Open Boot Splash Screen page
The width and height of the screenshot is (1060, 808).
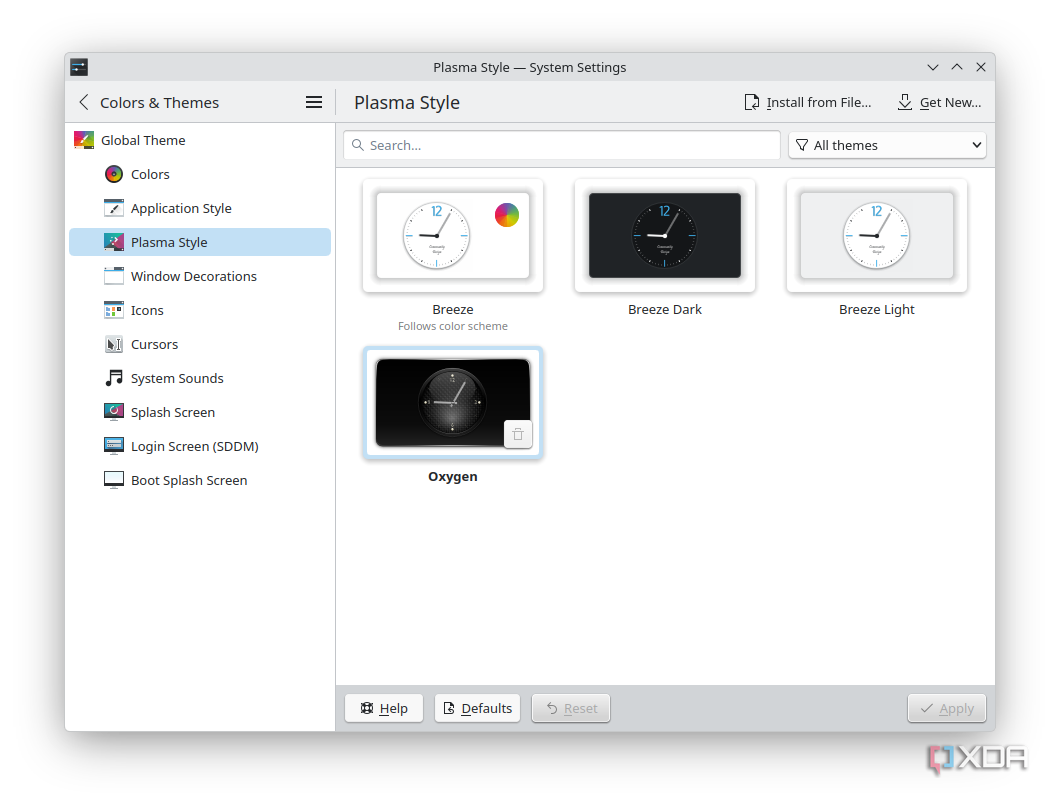pyautogui.click(x=200, y=479)
